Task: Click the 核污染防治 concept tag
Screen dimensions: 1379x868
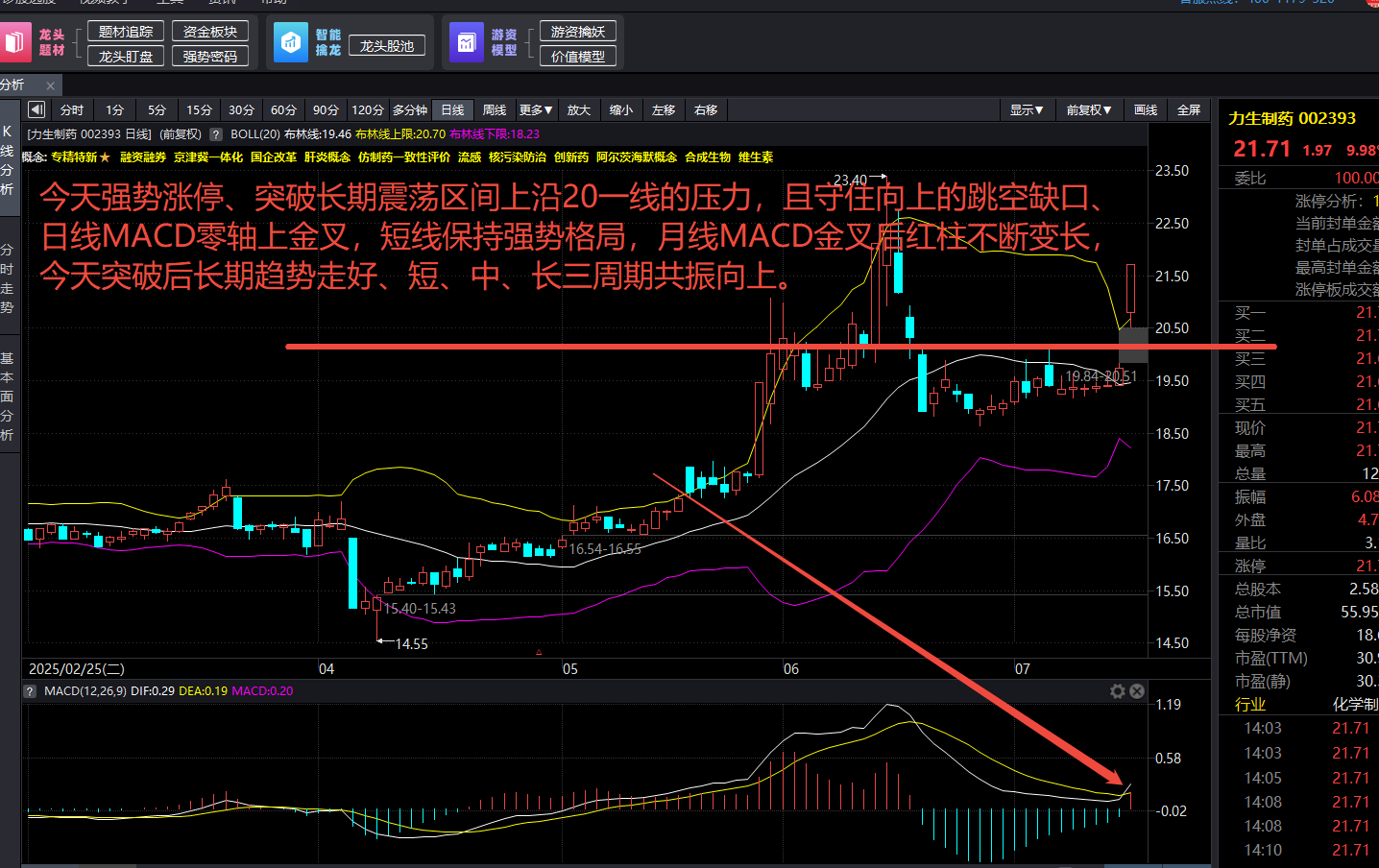Action: [518, 157]
